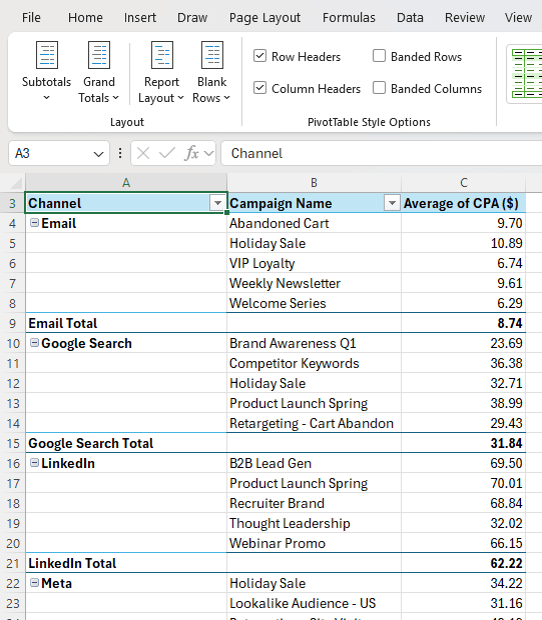
Task: Expand the function list arrow beside fx
Action: [x=209, y=153]
